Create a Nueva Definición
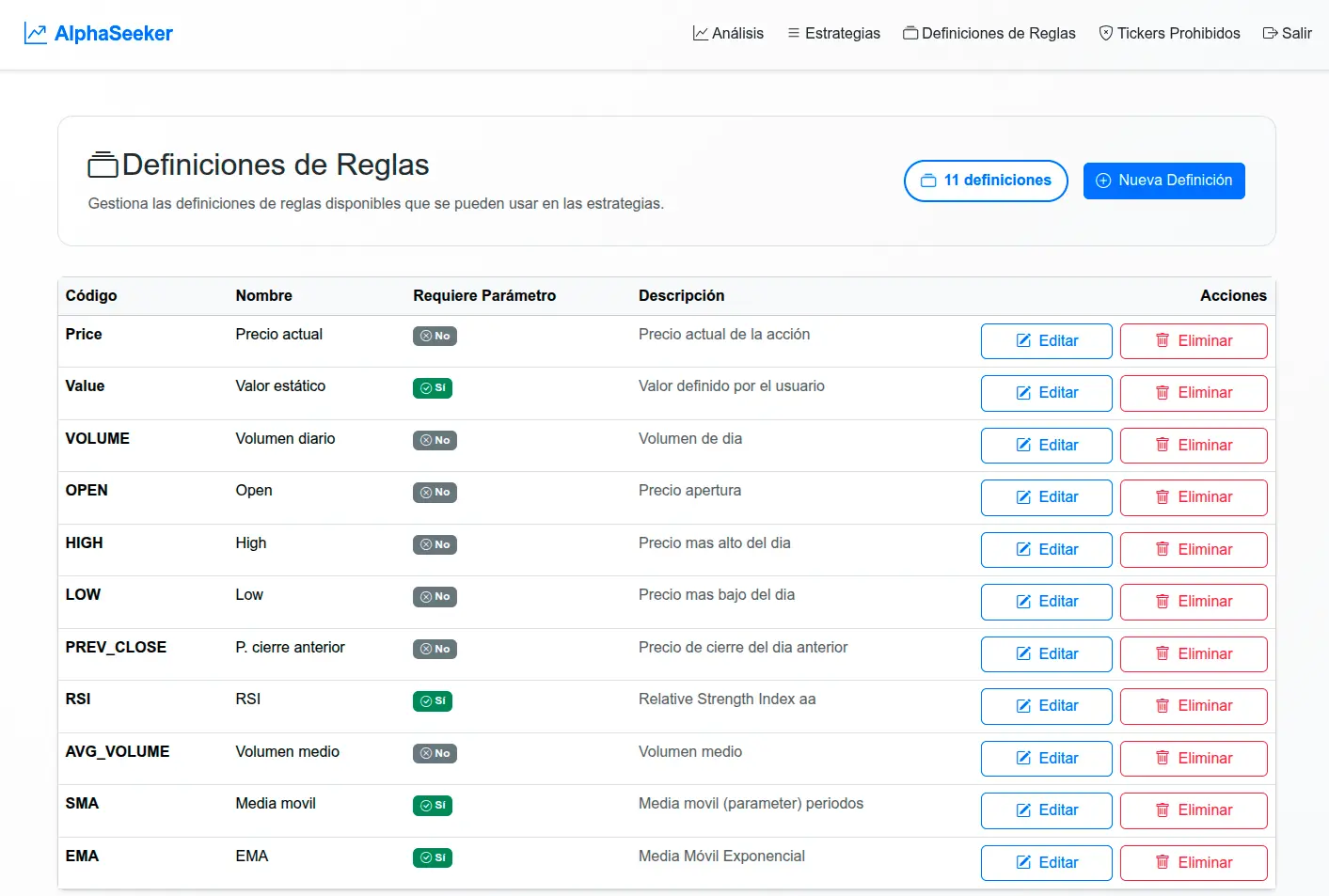Viewport: 1329px width, 896px height. (x=1163, y=181)
